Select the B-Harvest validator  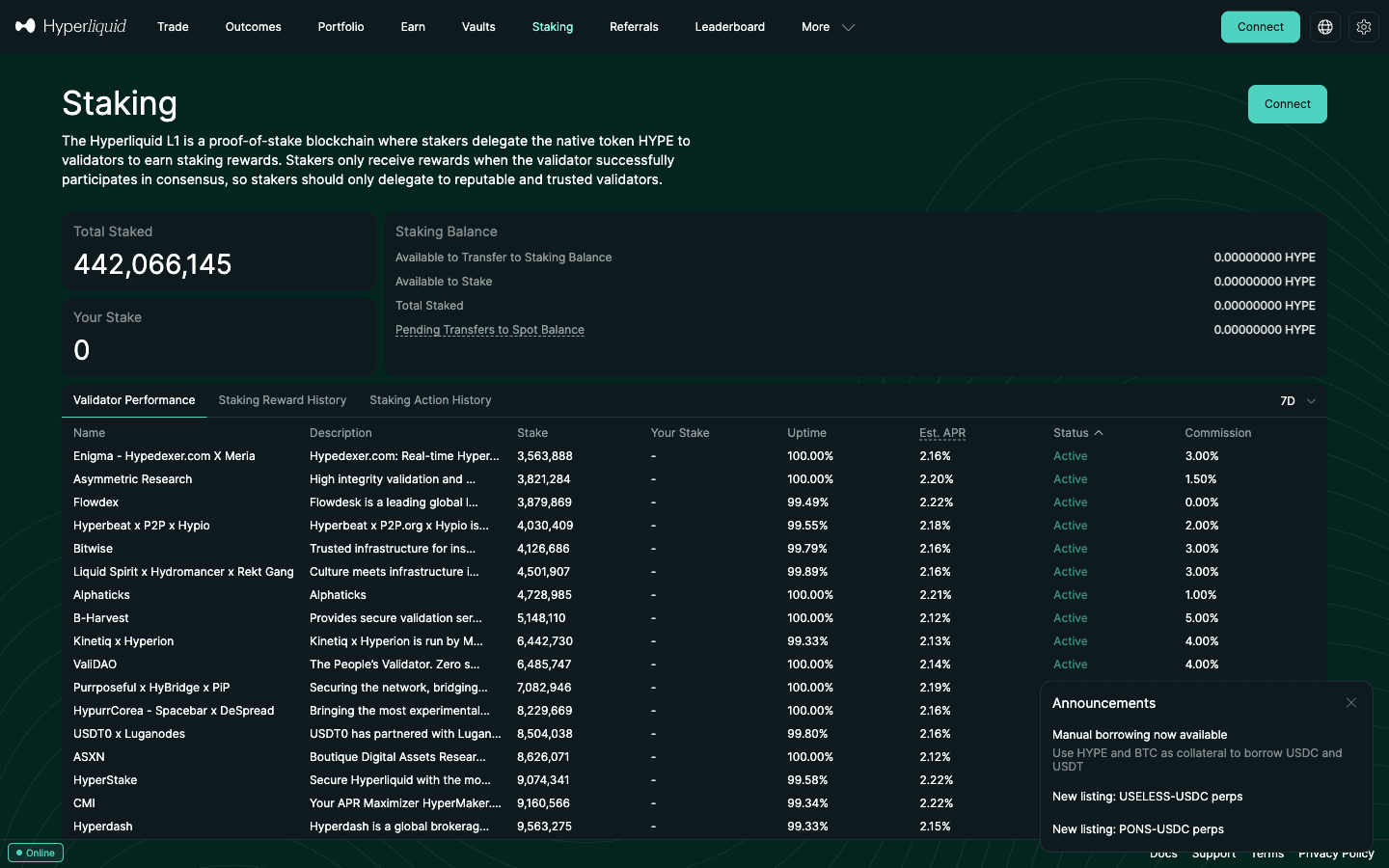pyautogui.click(x=694, y=618)
